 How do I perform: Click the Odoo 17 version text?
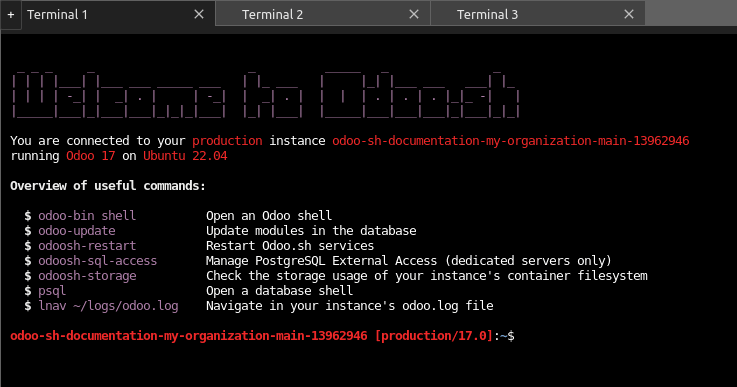[x=91, y=156]
